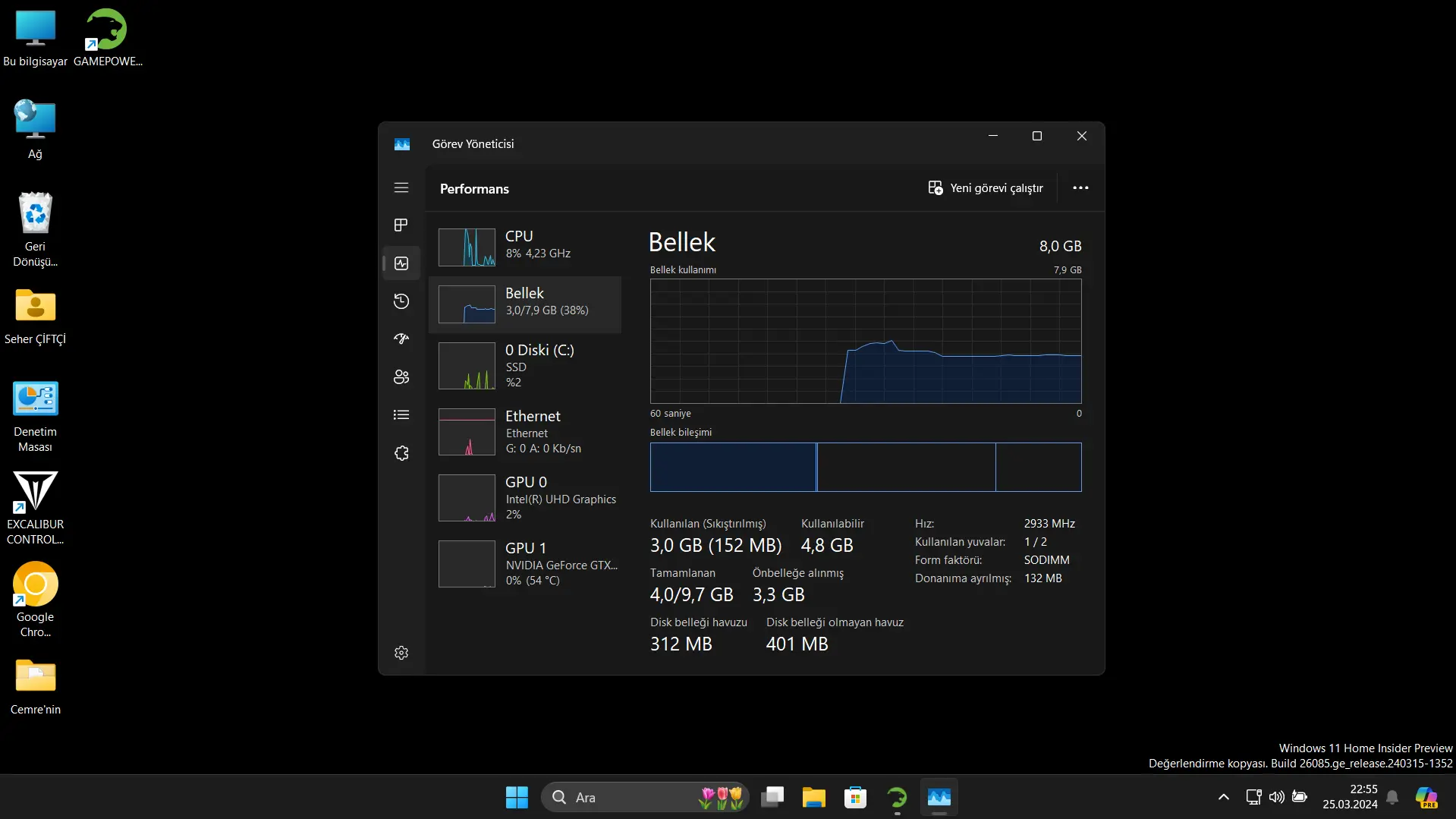
Task: Open the clock showing 22:55
Action: pyautogui.click(x=1350, y=797)
